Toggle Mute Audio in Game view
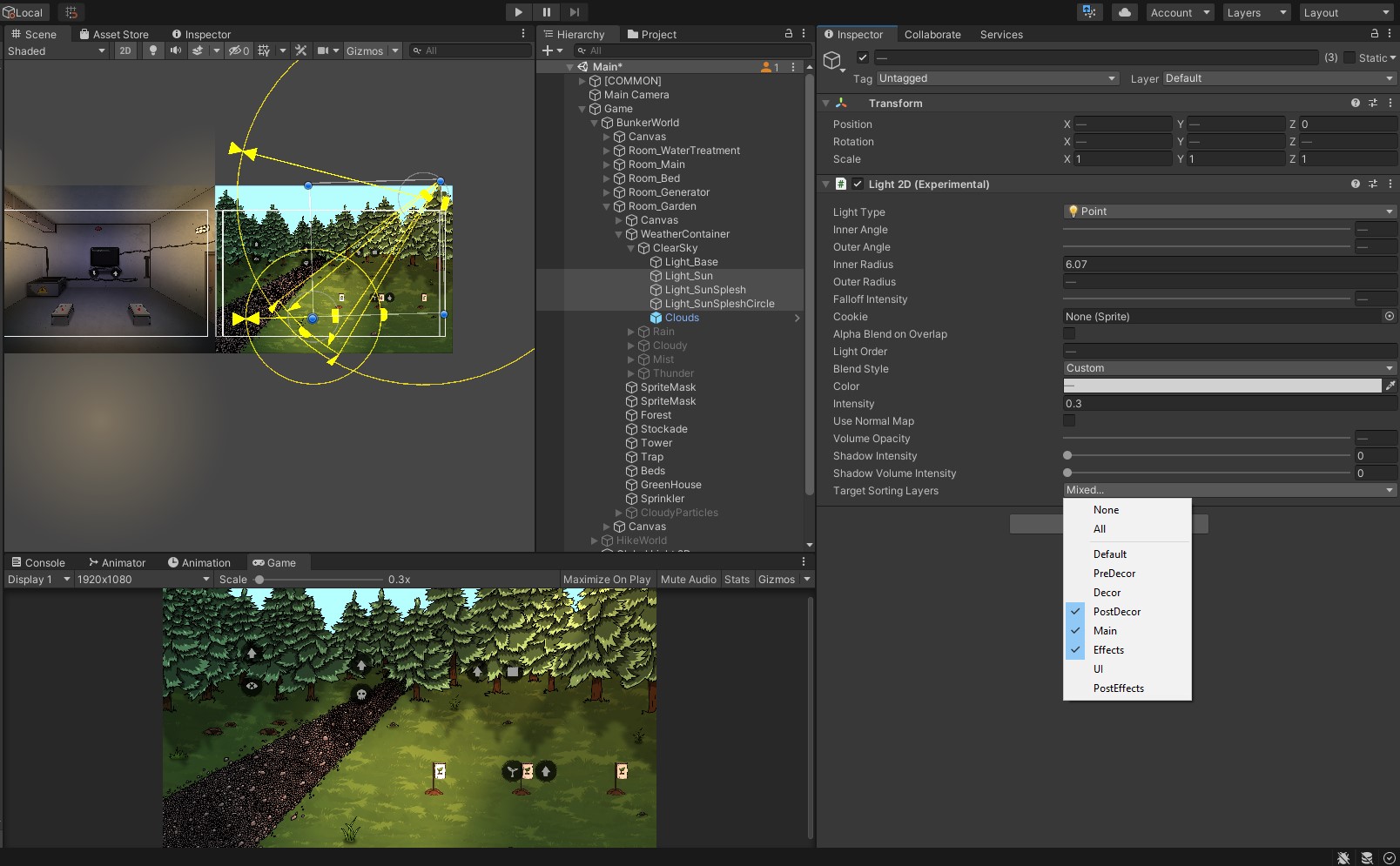The height and width of the screenshot is (866, 1400). tap(689, 579)
